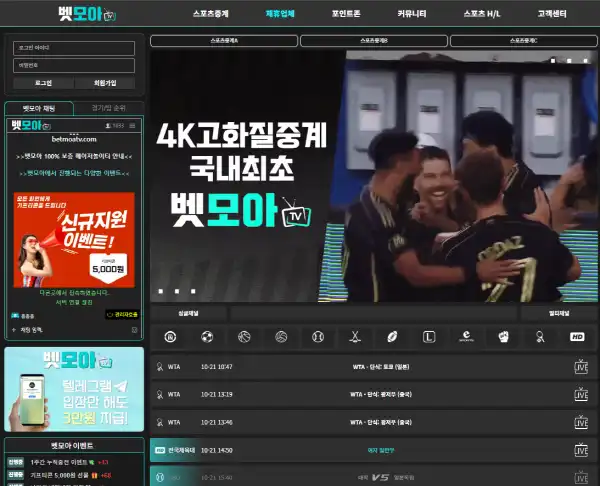Click the 회원가입 sign-up button

tap(105, 83)
